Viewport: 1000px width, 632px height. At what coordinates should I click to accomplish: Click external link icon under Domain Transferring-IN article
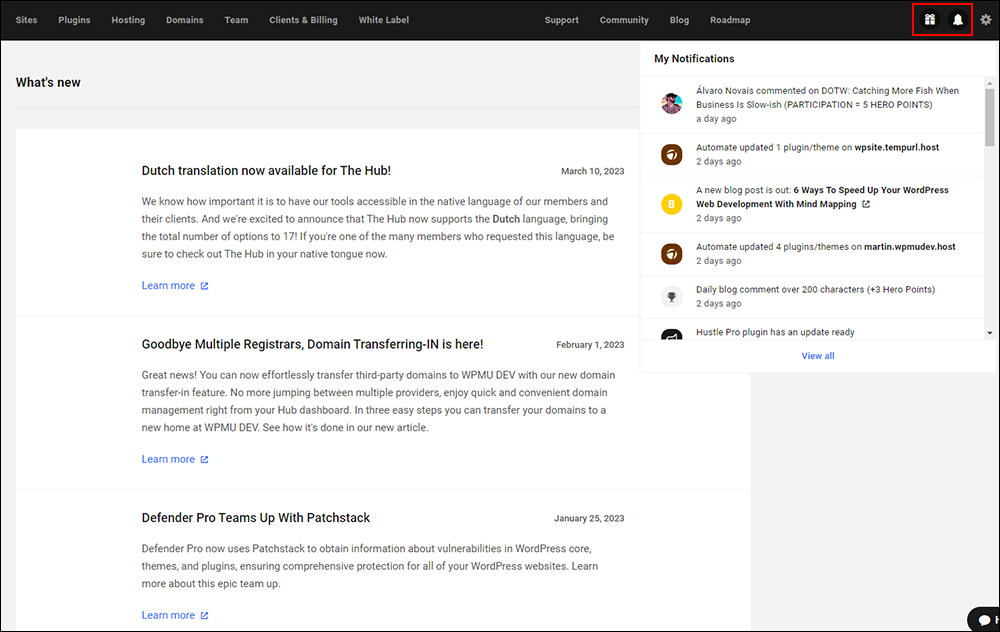coord(205,459)
